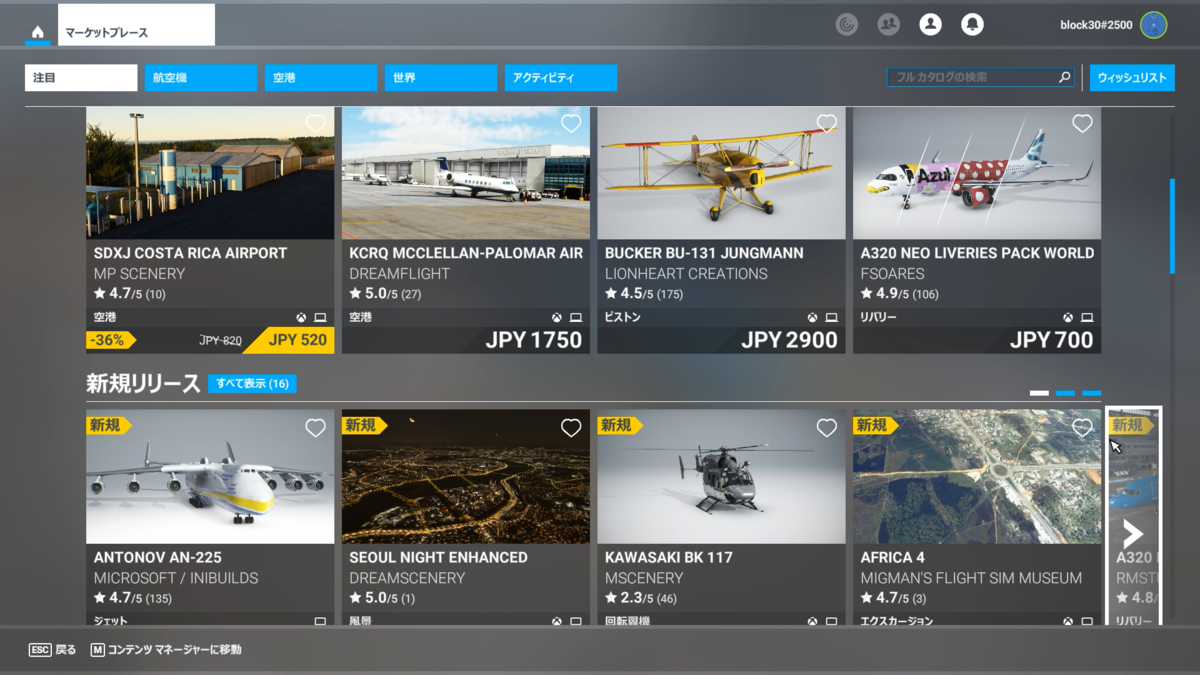Click 新規 badge on Antonov AN-225
This screenshot has width=1200, height=675.
[x=108, y=425]
